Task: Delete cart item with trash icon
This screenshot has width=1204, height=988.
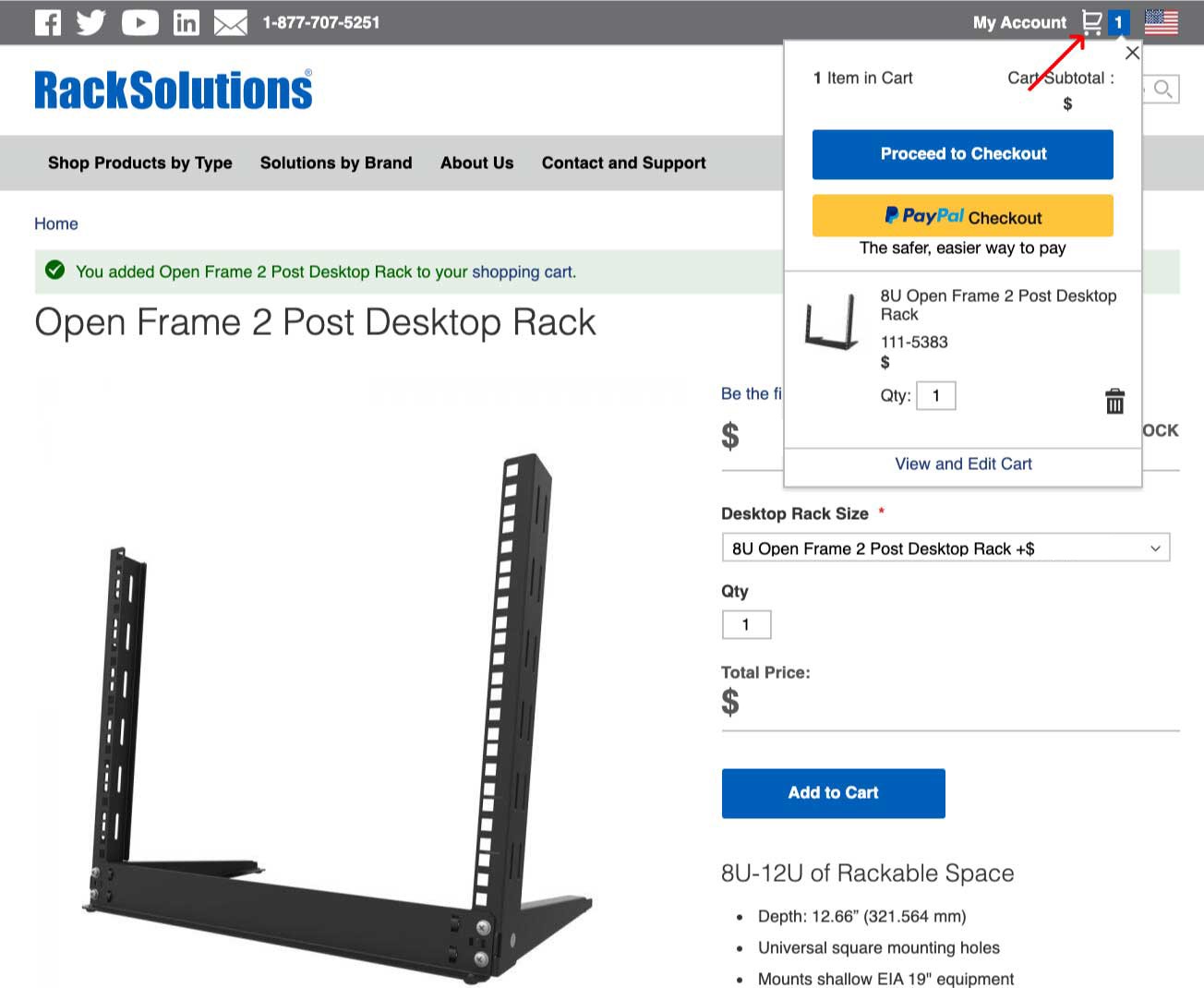Action: [1115, 401]
